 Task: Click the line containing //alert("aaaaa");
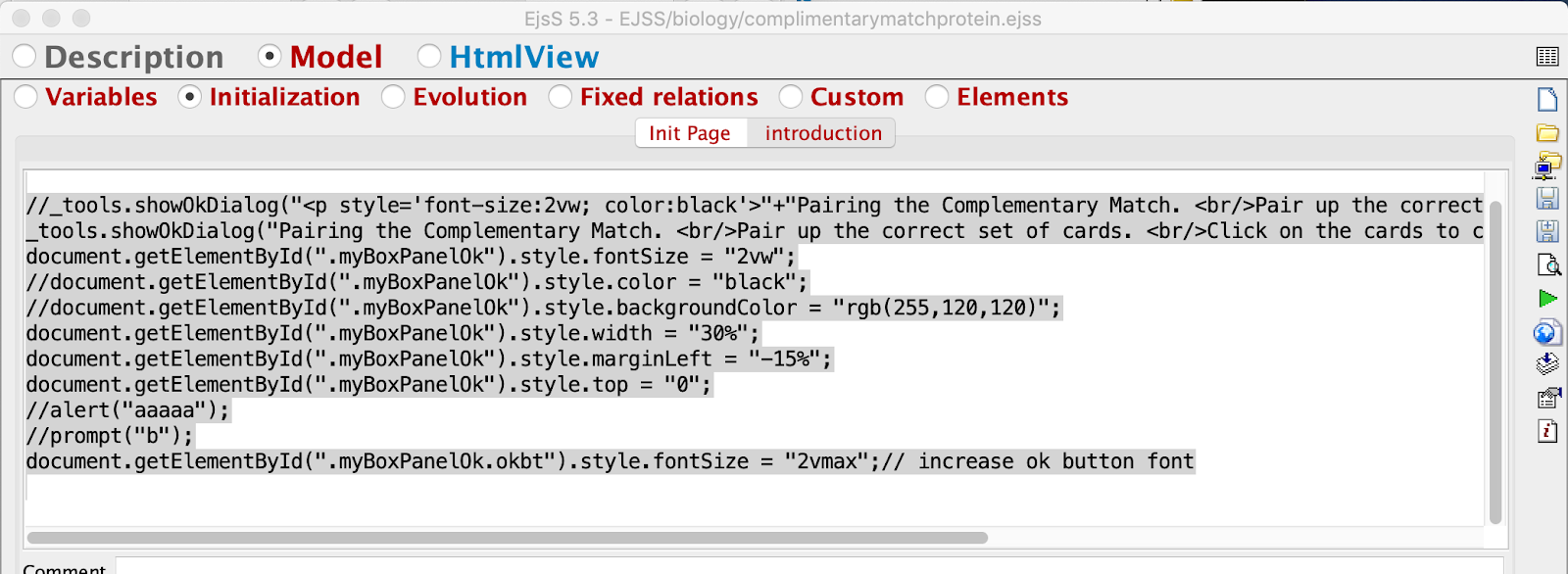tap(128, 410)
